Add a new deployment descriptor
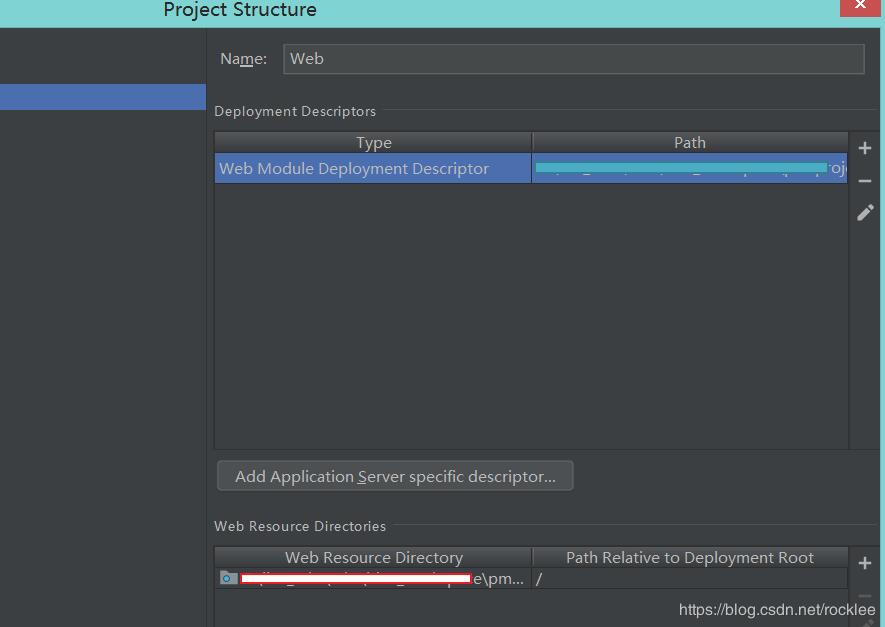 864,147
